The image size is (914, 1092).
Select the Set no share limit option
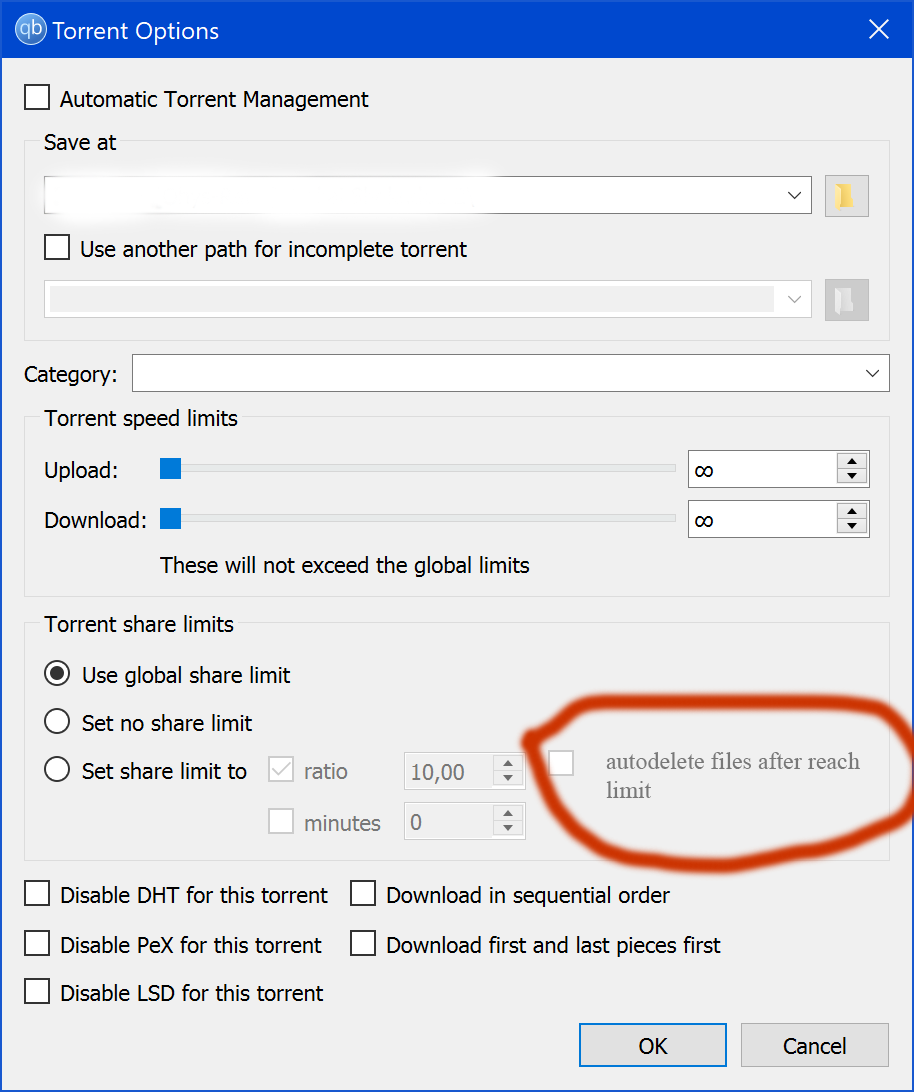click(x=57, y=721)
